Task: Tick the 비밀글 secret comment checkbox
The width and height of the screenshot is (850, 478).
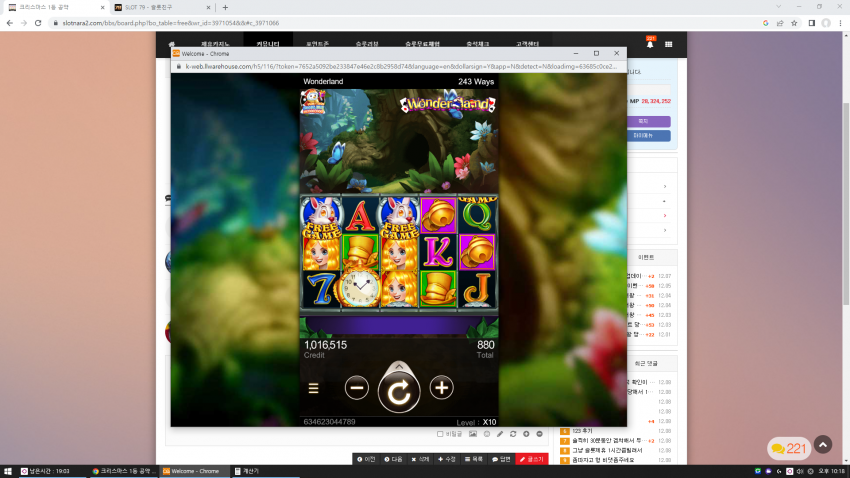Action: coord(440,434)
